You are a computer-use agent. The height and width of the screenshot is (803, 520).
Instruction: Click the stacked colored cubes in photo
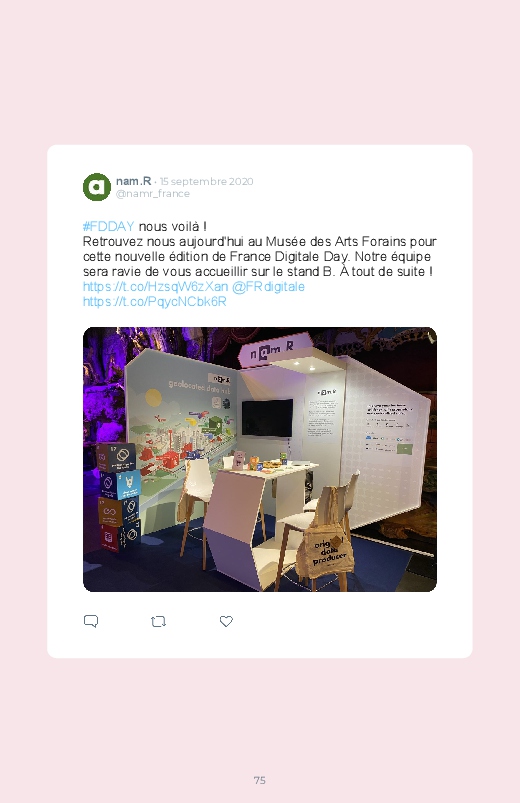coord(118,497)
